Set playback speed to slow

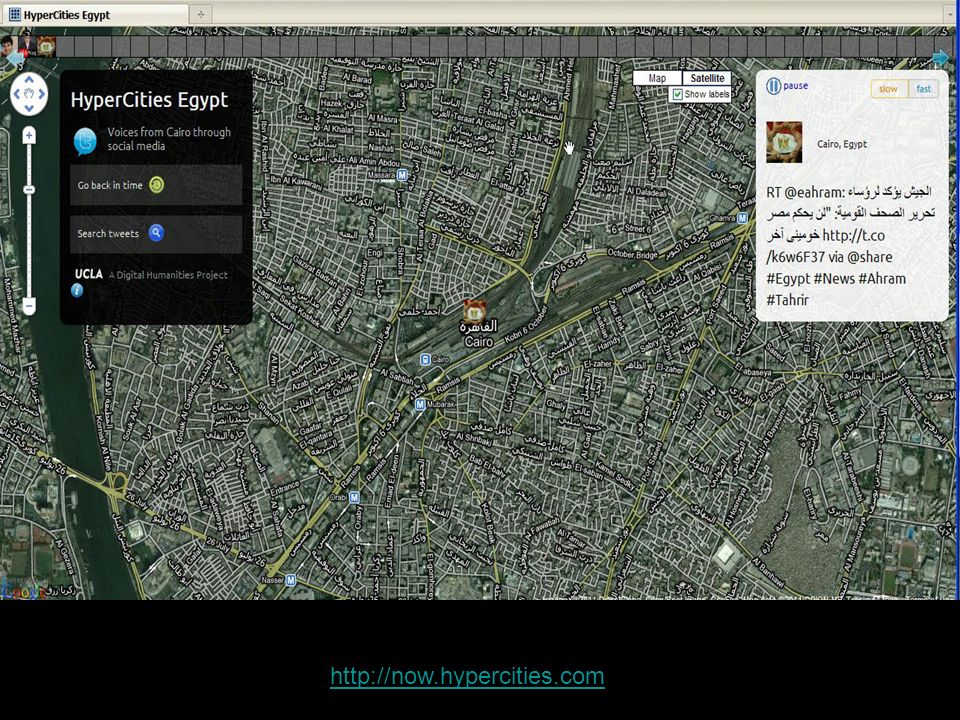coord(888,89)
